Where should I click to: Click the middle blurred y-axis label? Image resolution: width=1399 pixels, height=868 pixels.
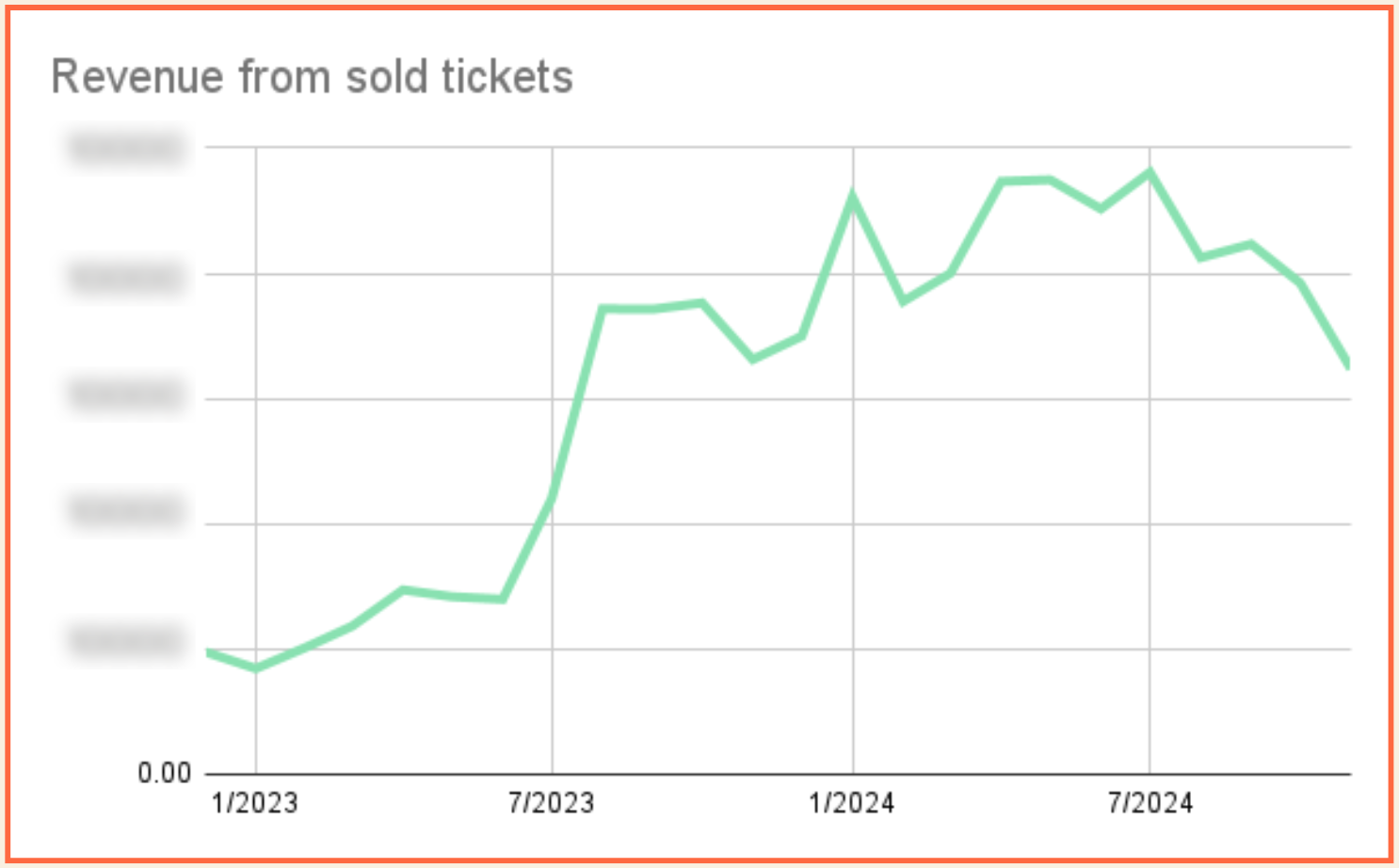point(126,394)
